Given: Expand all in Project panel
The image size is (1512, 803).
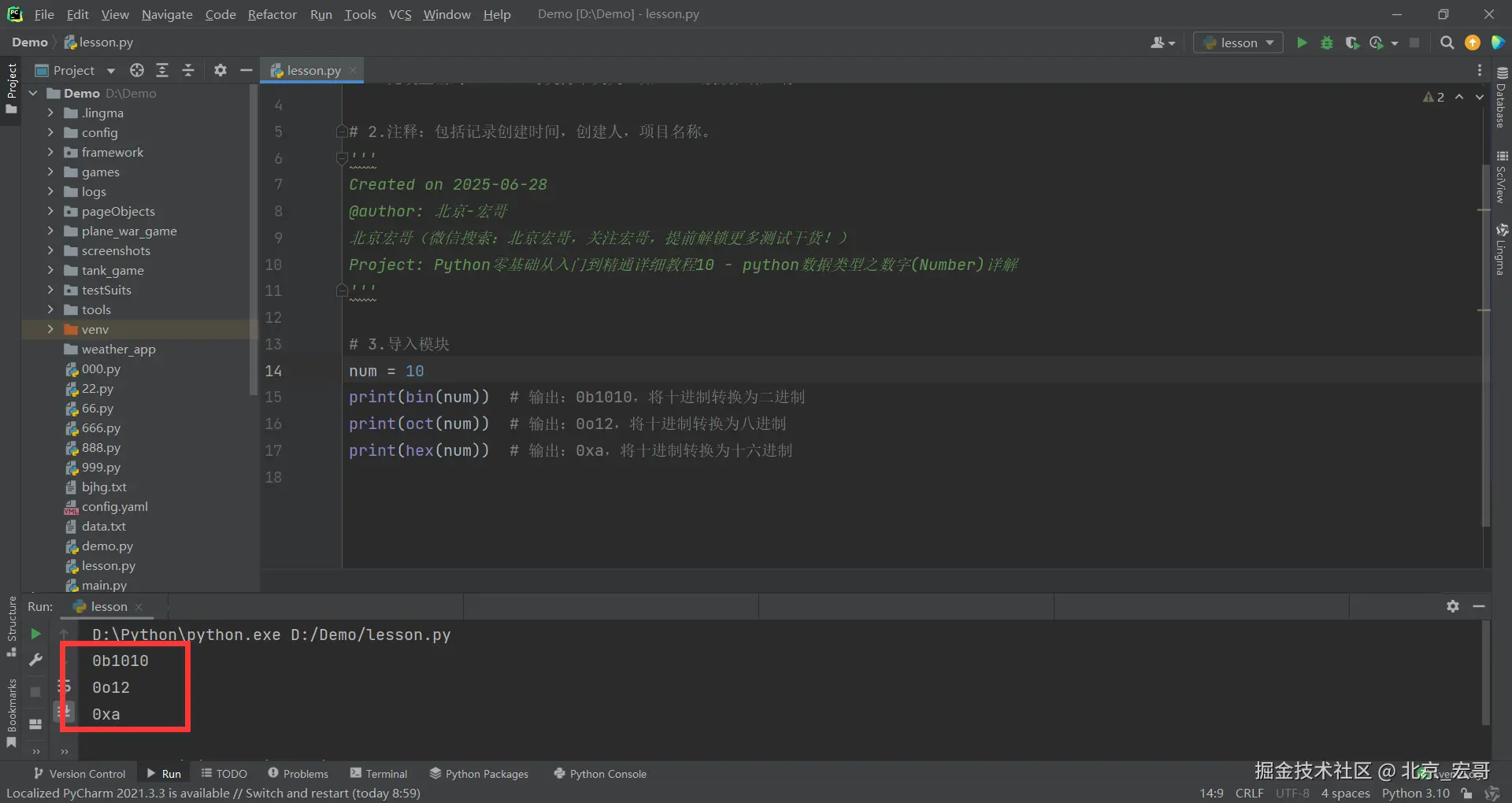Looking at the screenshot, I should [162, 70].
